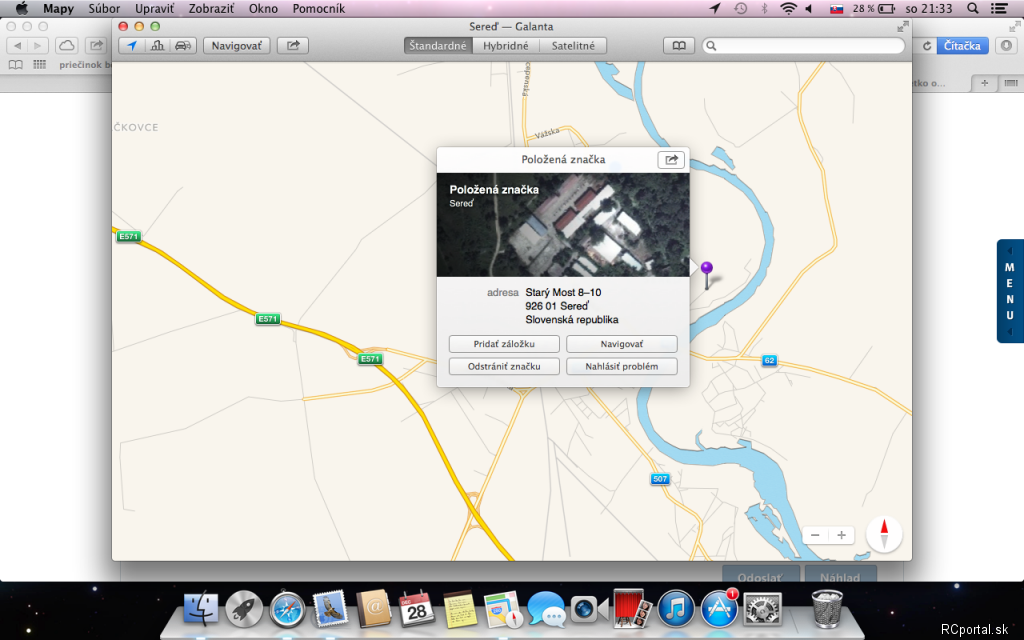
Task: Open Trash in the Dock
Action: pos(826,609)
